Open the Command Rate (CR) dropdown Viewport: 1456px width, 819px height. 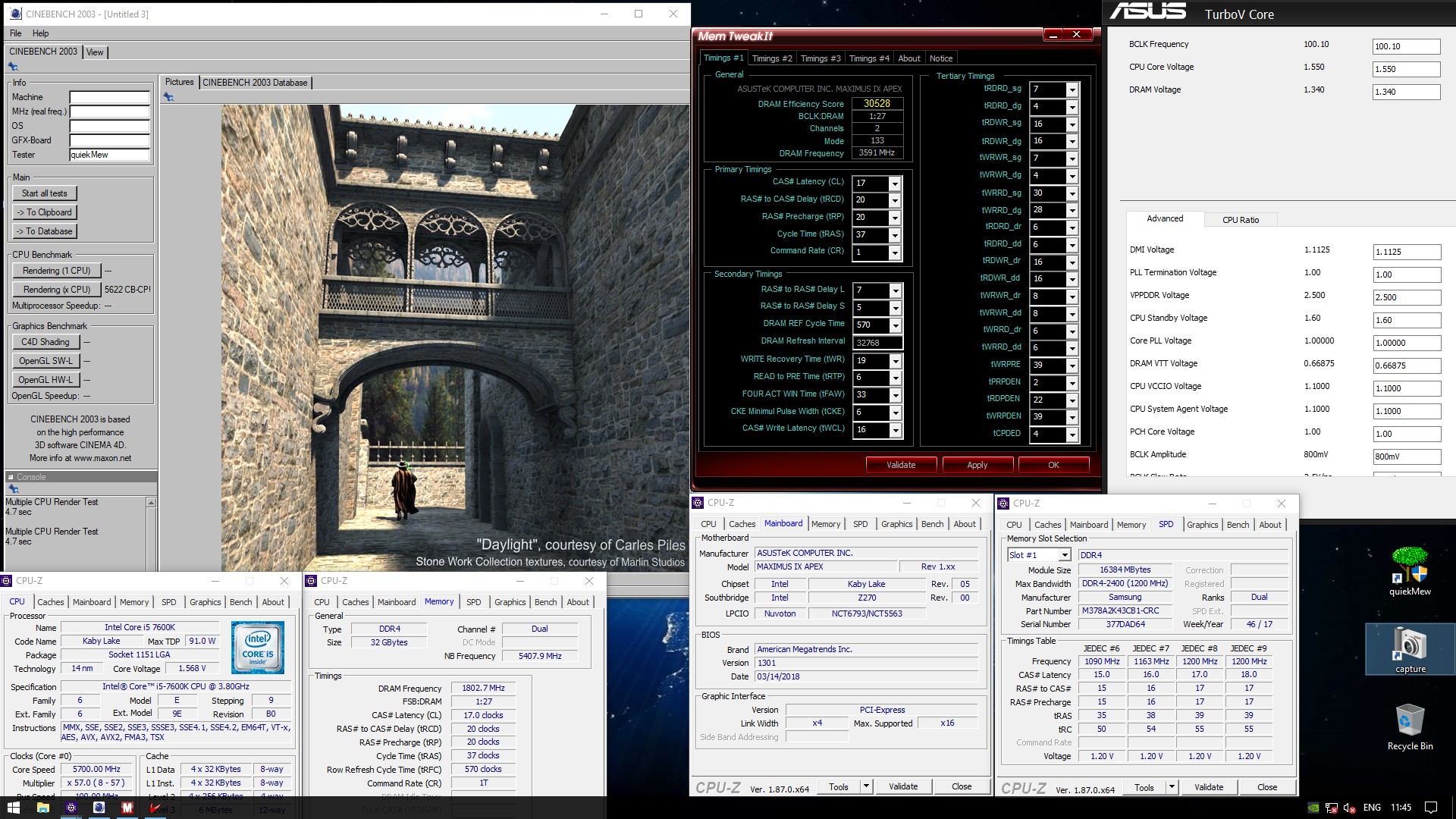coord(895,253)
